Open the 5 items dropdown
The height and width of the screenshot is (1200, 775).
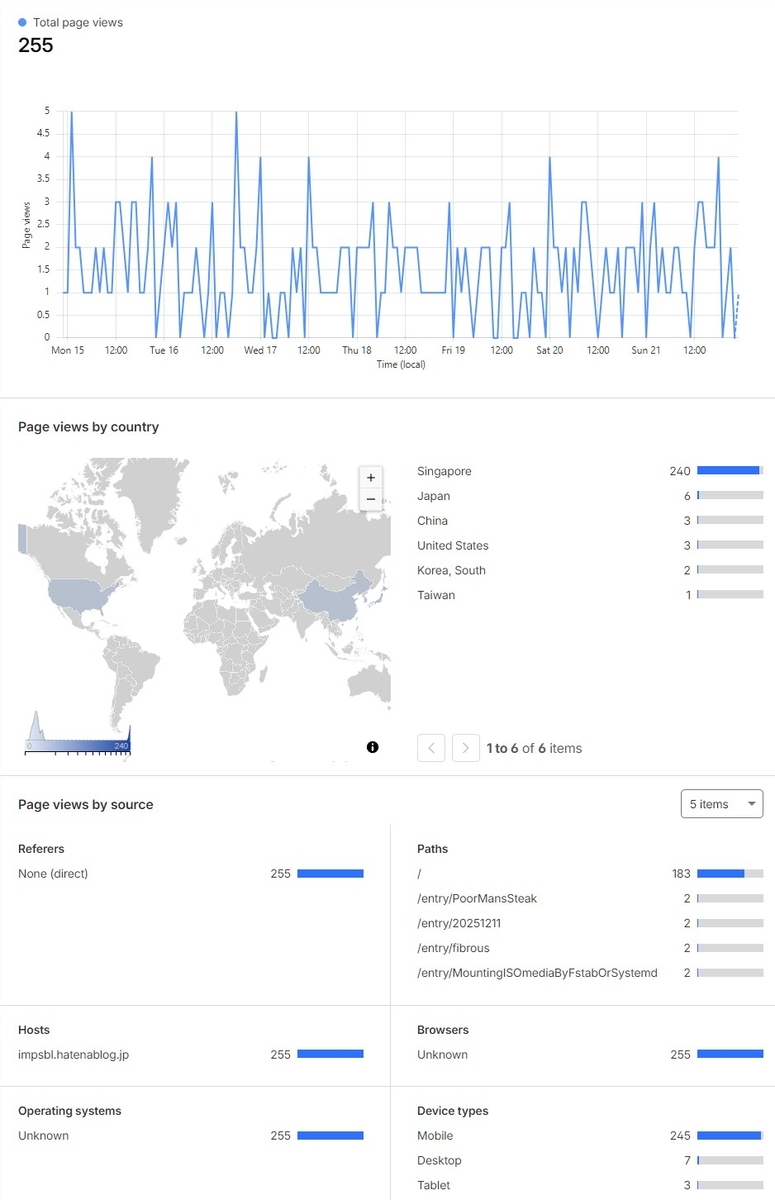722,804
